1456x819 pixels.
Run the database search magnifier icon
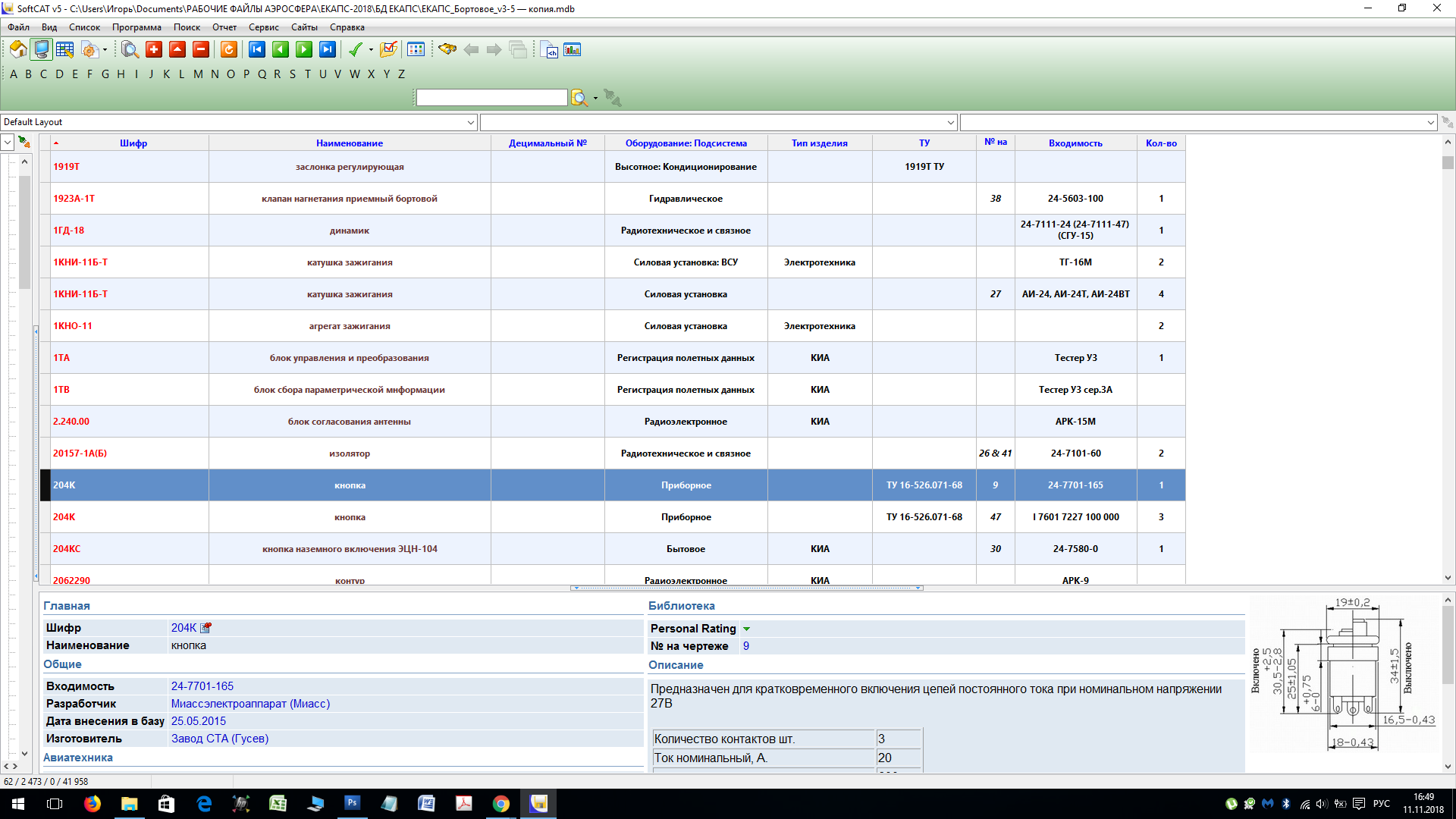[579, 98]
